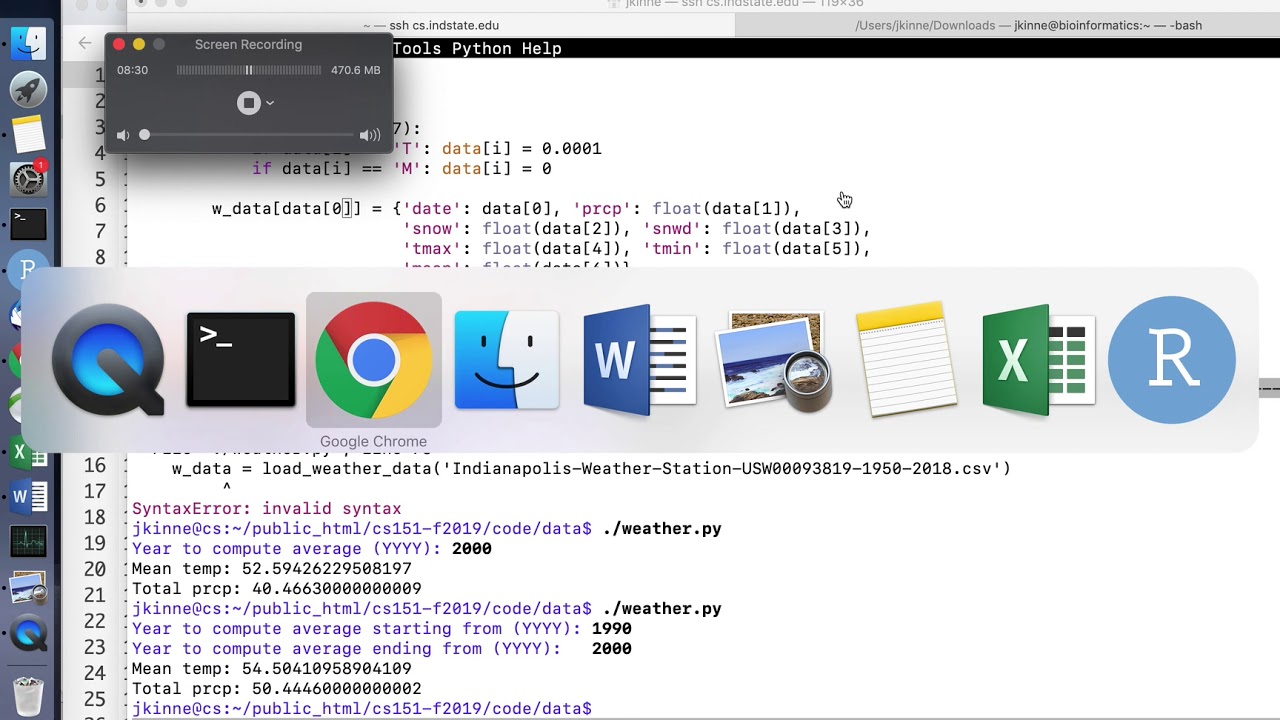Click "Total prcp: 50.44460000000002" output
Viewport: 1280px width, 720px height.
pos(277,688)
